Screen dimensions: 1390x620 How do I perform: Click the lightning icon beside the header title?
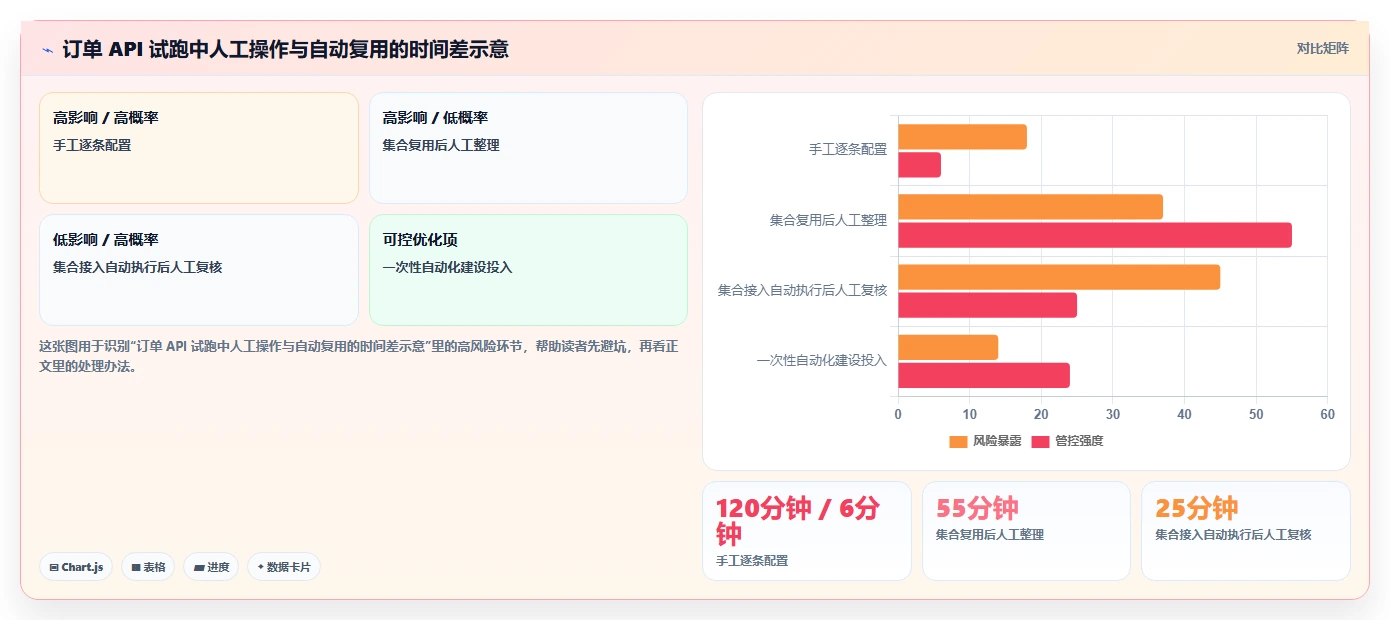pos(47,49)
